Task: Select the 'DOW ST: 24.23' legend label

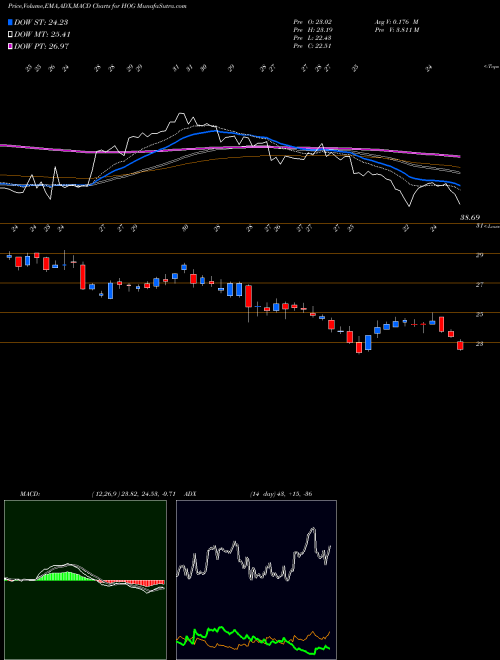Action: pyautogui.click(x=41, y=22)
